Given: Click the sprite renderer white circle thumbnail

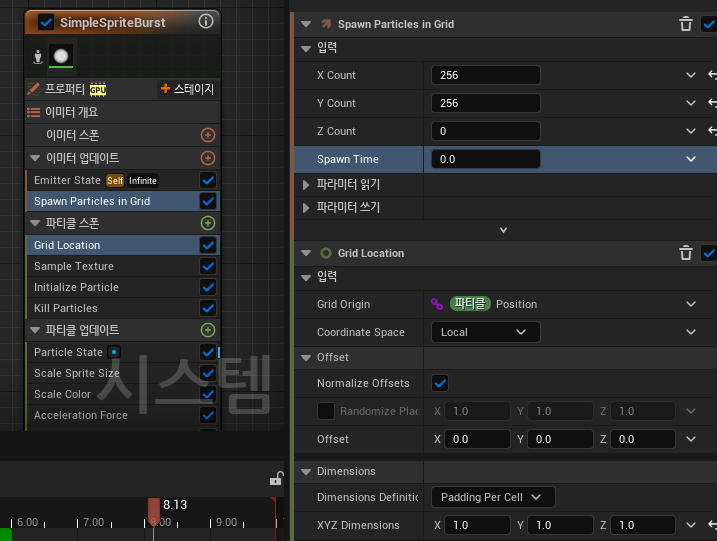Looking at the screenshot, I should [x=61, y=56].
